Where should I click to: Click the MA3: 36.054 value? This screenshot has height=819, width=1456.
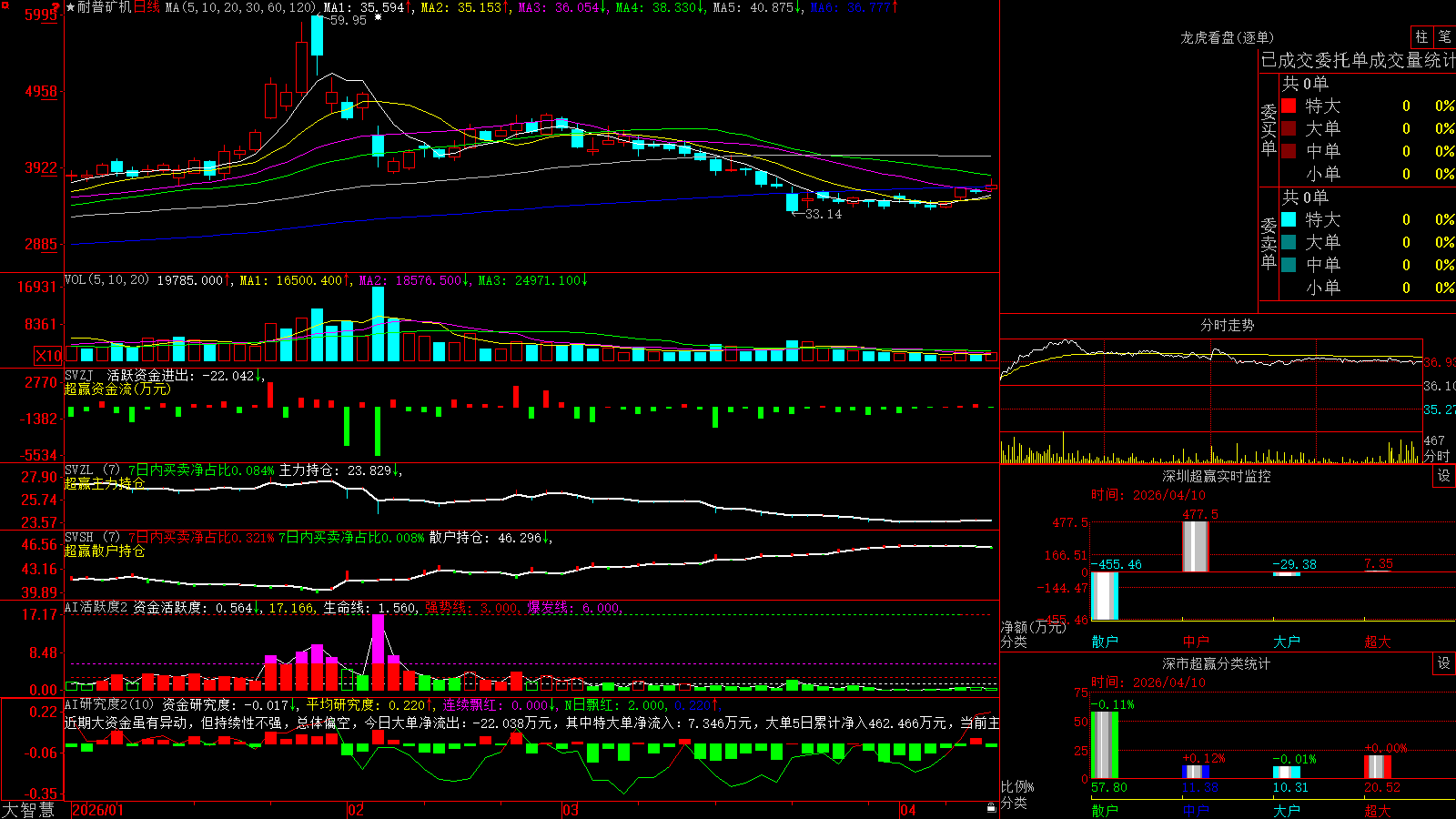(560, 7)
